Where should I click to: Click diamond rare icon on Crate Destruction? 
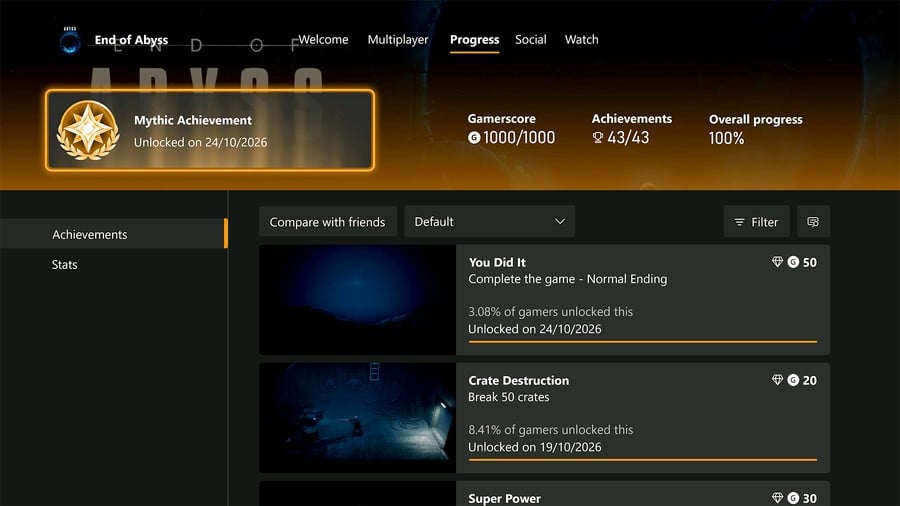(x=777, y=380)
